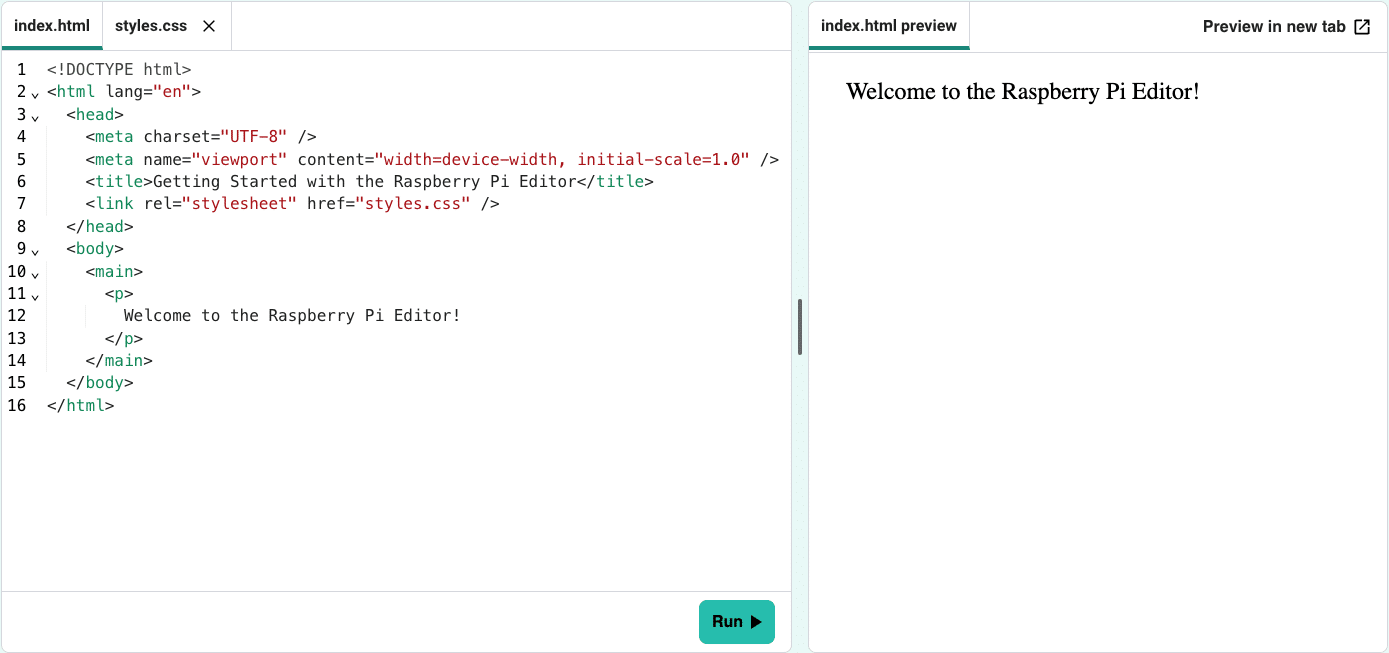Switch to the index.html editor tab
Screen dimensions: 1389x653
(x=52, y=26)
